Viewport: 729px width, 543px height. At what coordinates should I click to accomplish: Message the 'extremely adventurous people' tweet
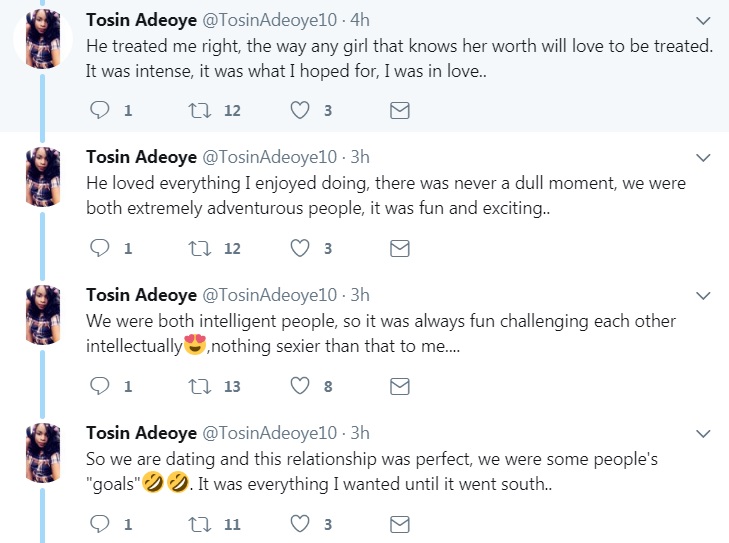coord(399,248)
